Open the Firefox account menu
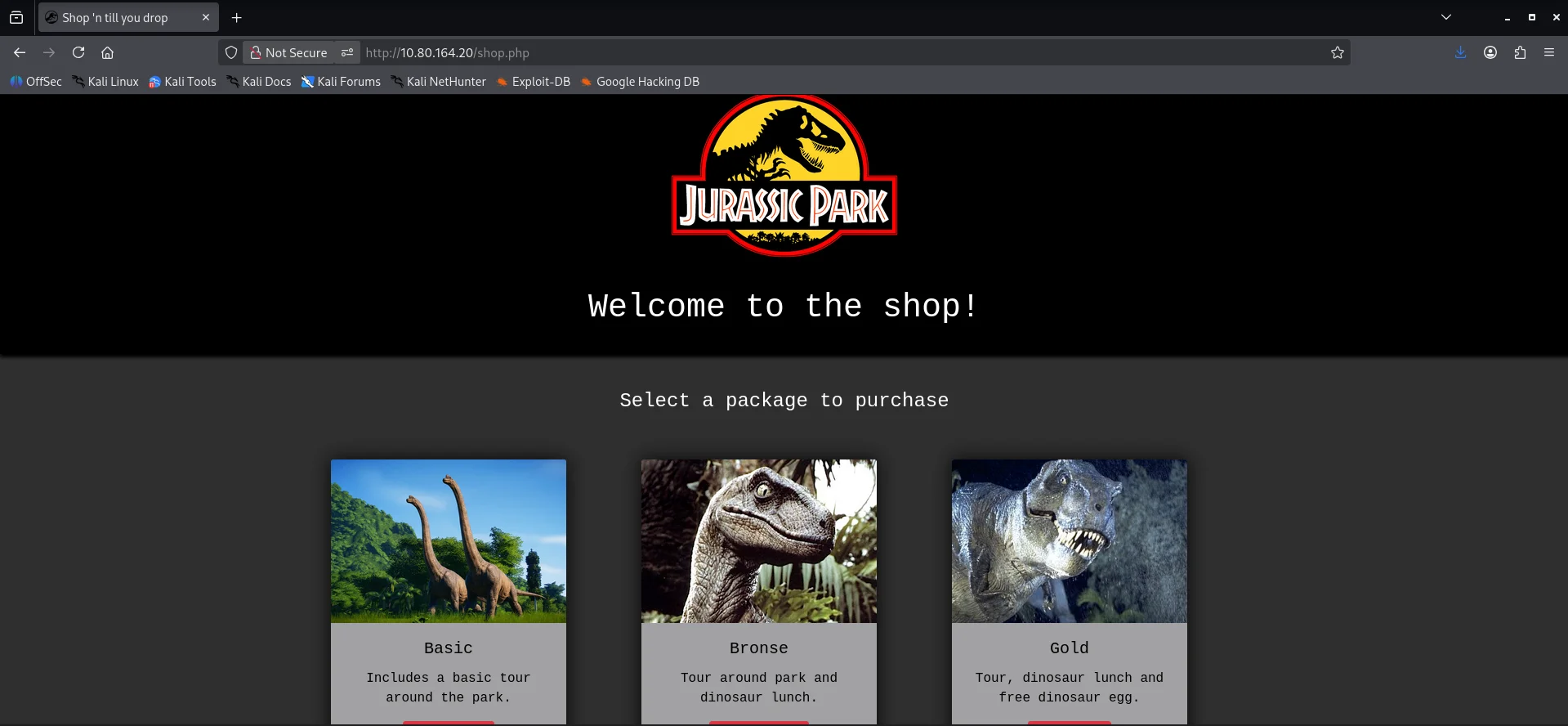Viewport: 1568px width, 726px height. tap(1490, 52)
